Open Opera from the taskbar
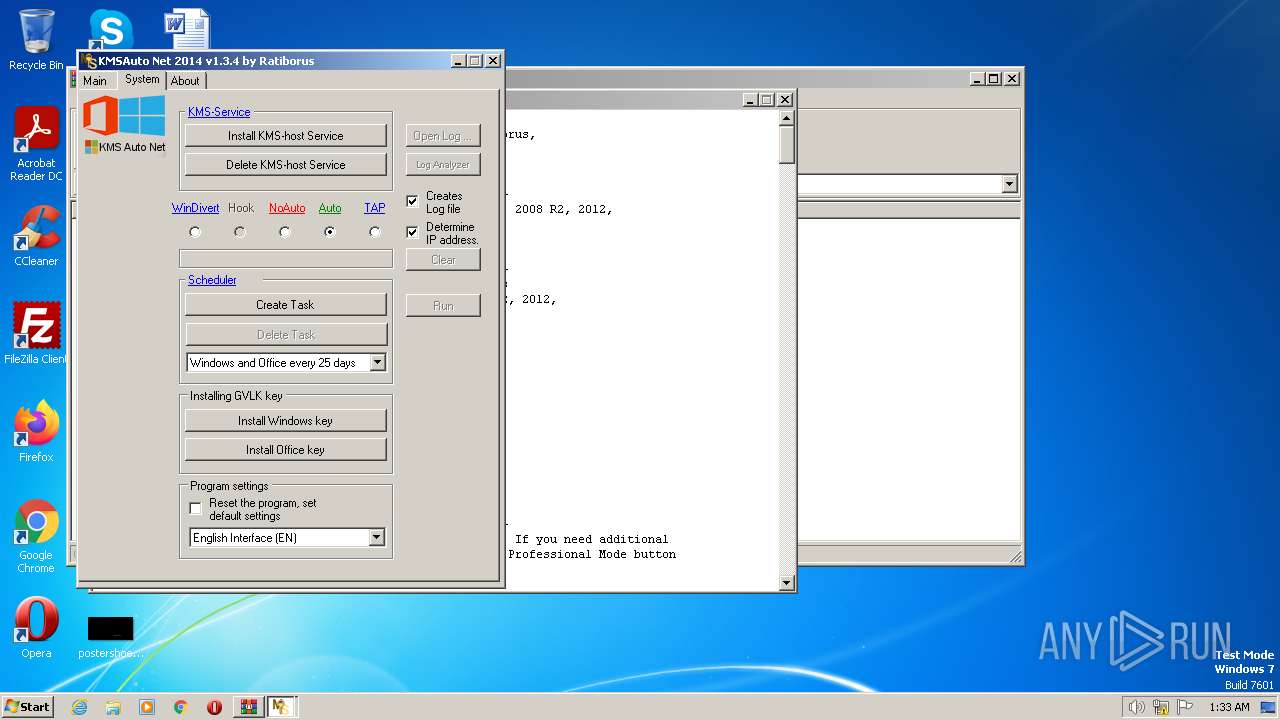 [x=214, y=707]
